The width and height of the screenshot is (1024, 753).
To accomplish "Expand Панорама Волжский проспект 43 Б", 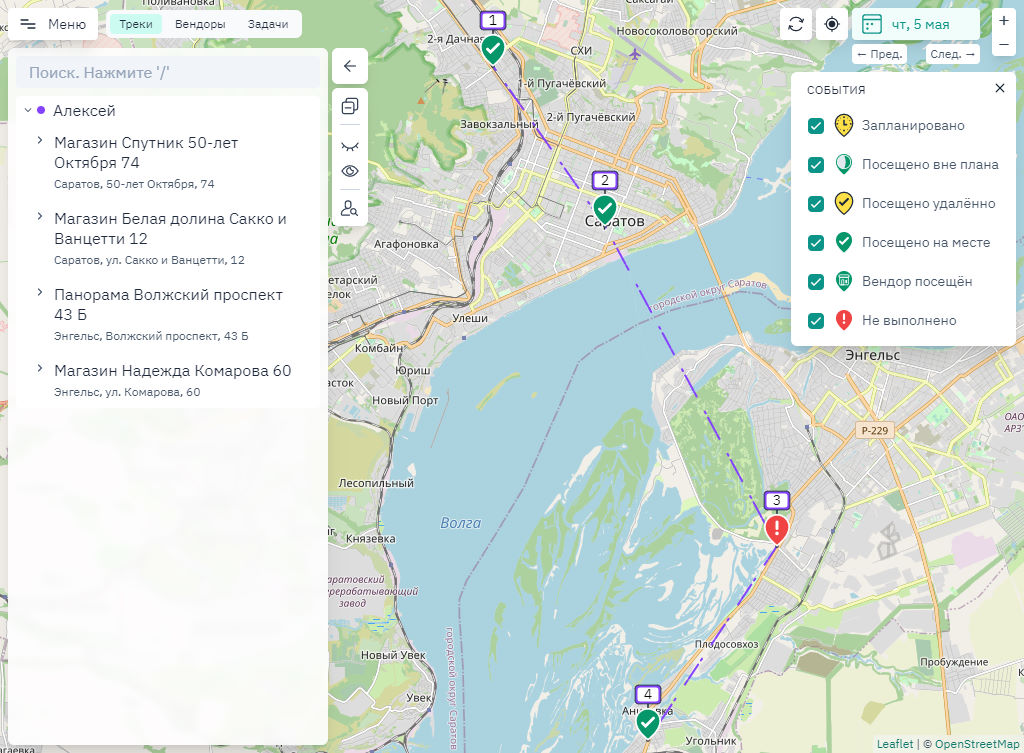I will pos(40,293).
